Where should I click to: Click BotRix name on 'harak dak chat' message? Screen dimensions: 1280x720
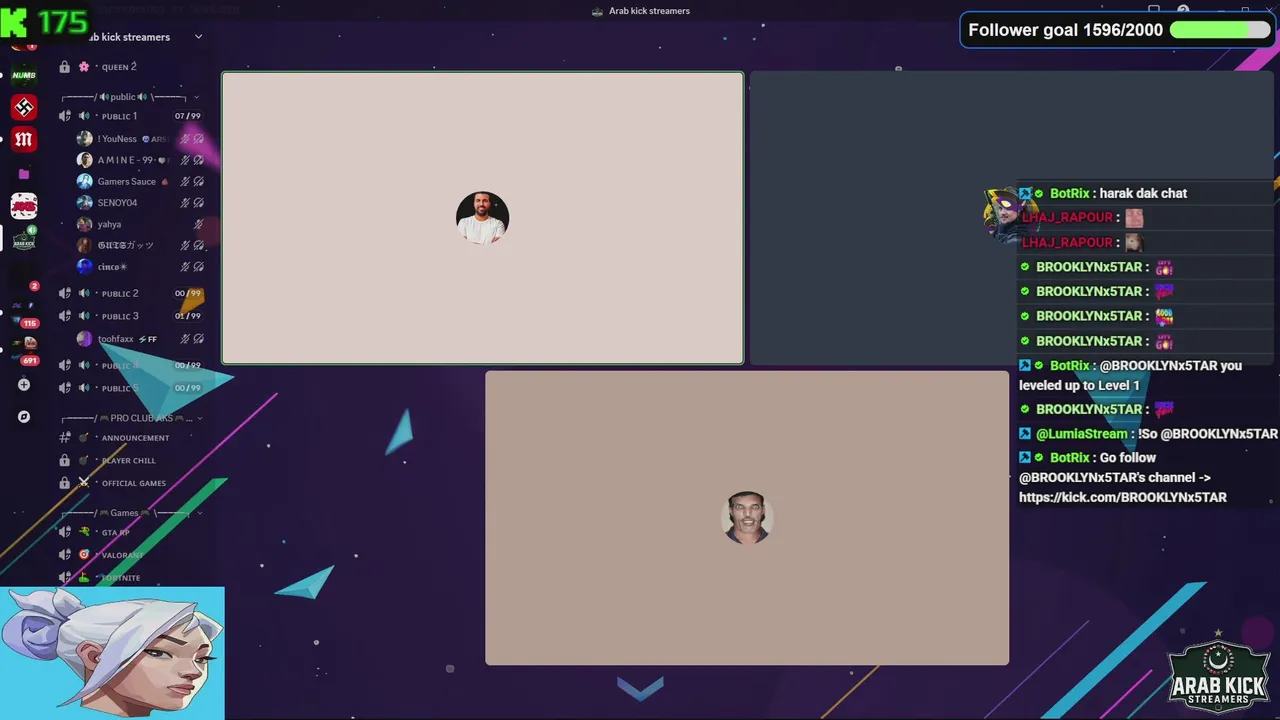click(x=1069, y=193)
